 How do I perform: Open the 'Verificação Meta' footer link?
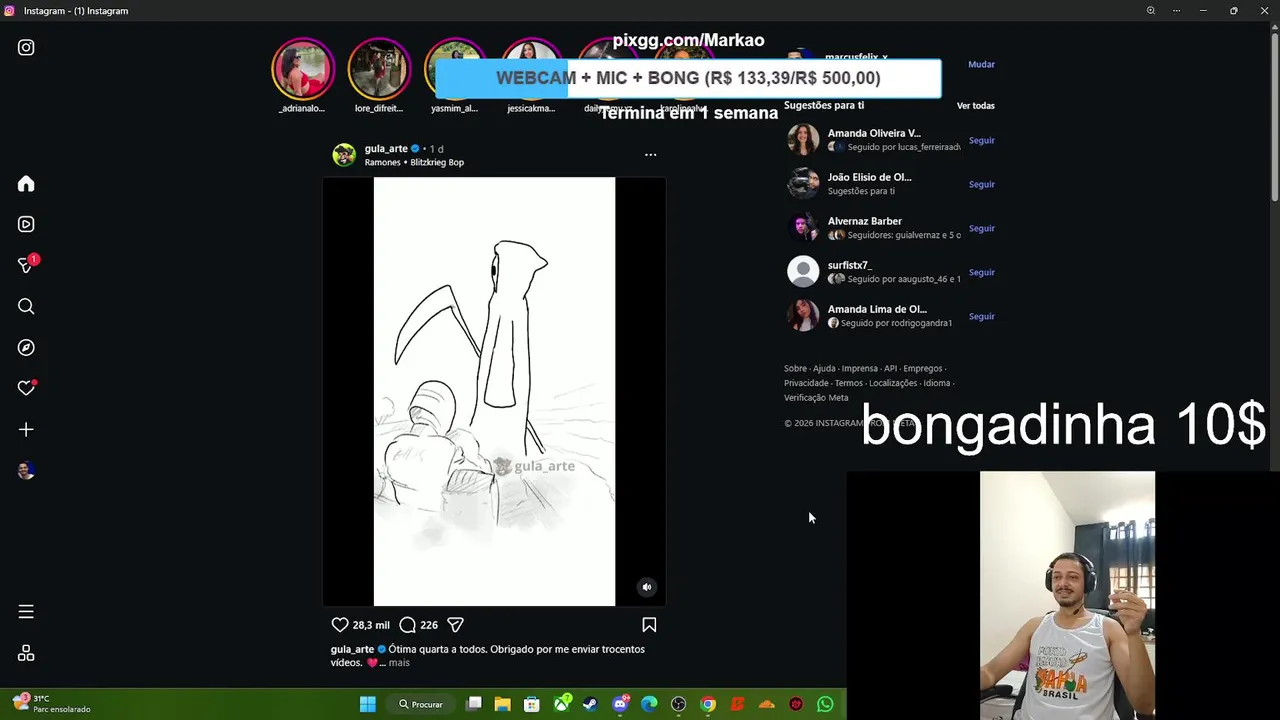(x=816, y=397)
